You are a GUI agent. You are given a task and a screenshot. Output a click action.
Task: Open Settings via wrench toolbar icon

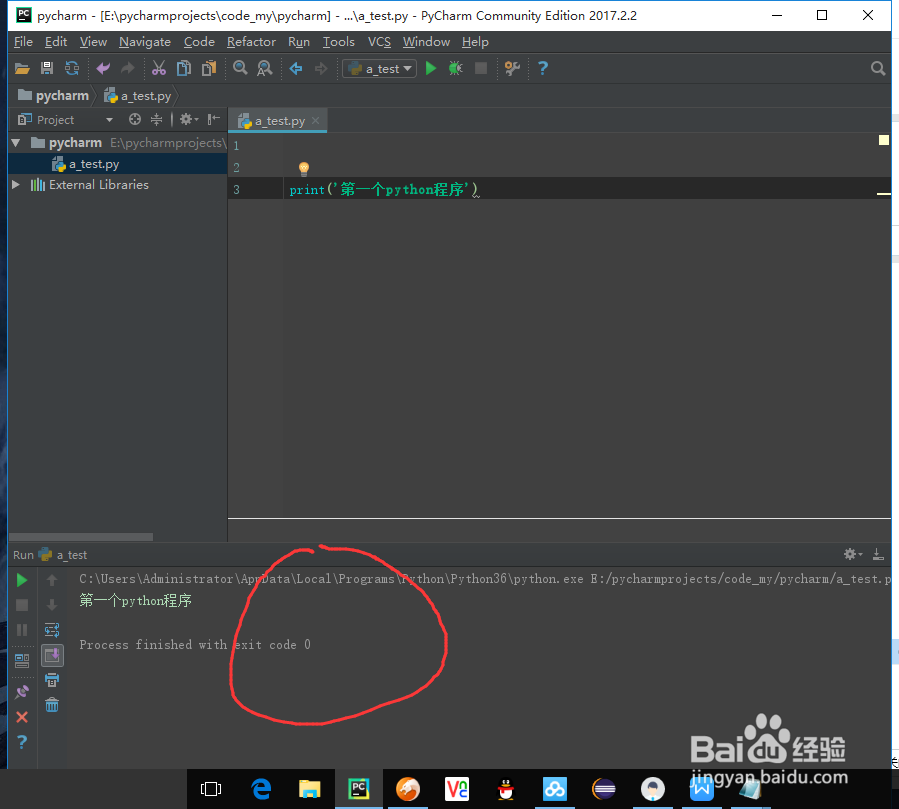point(512,69)
